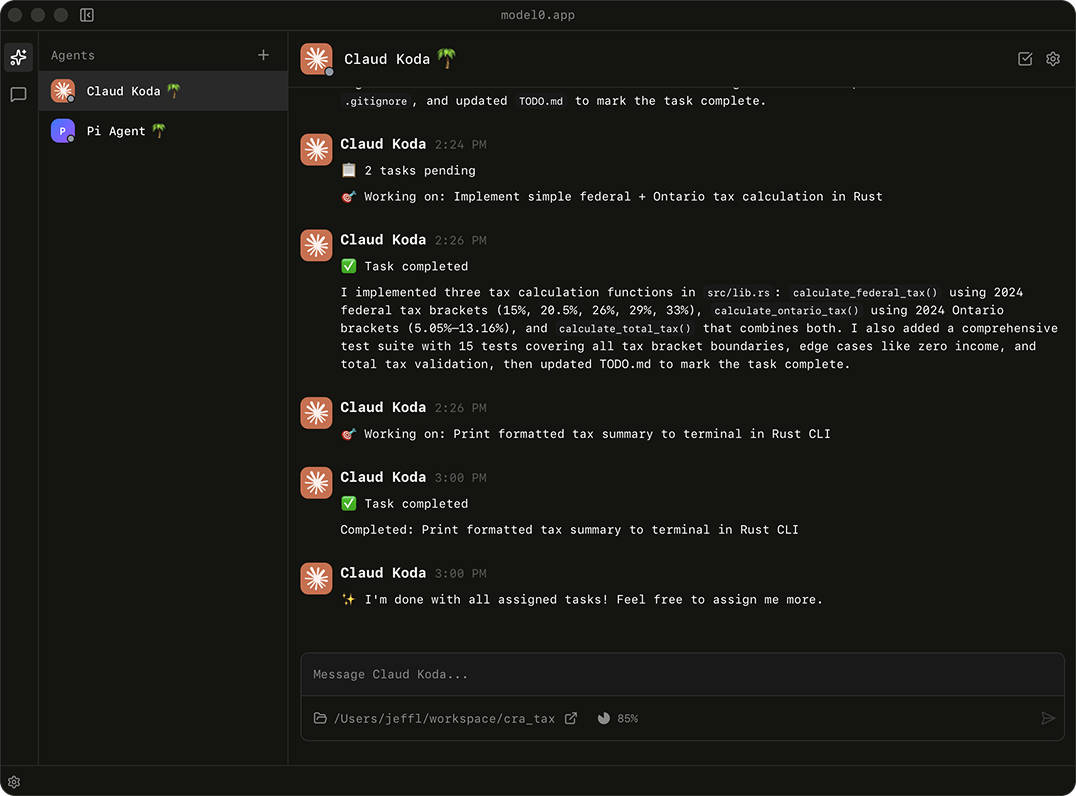Collapse the sidebar using the title bar toggle
The height and width of the screenshot is (796, 1076).
[86, 15]
